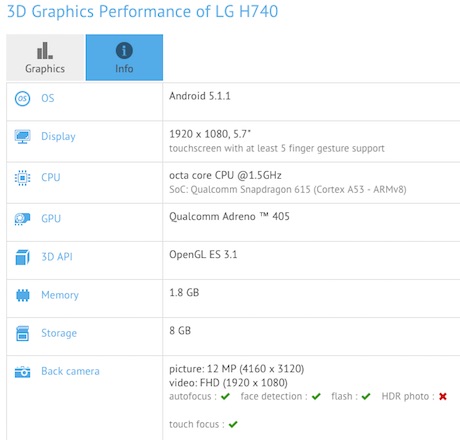460x440 pixels.
Task: Click the Display monitor icon
Action: point(22,137)
